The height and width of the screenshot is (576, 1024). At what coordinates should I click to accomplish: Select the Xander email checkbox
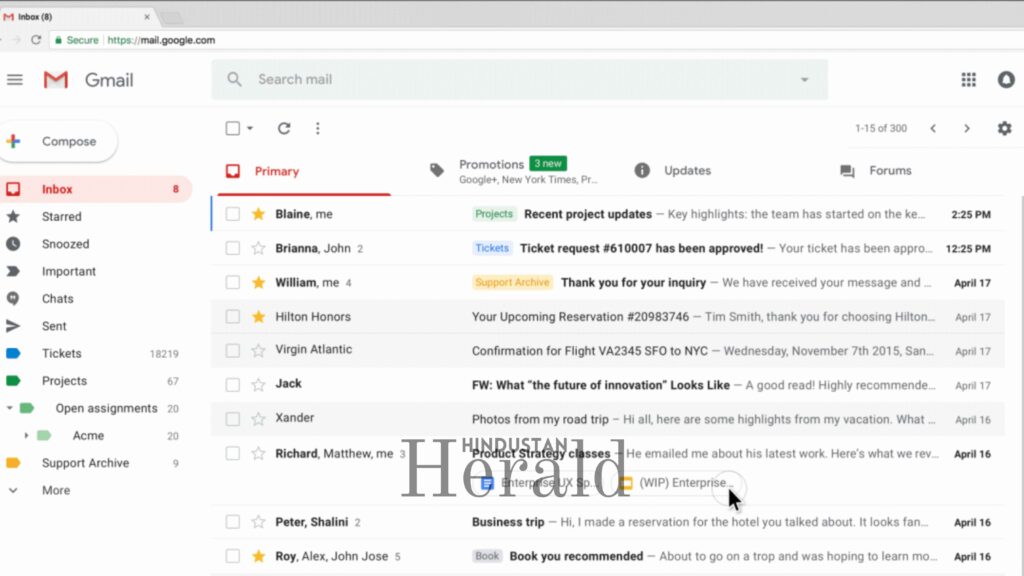point(232,419)
